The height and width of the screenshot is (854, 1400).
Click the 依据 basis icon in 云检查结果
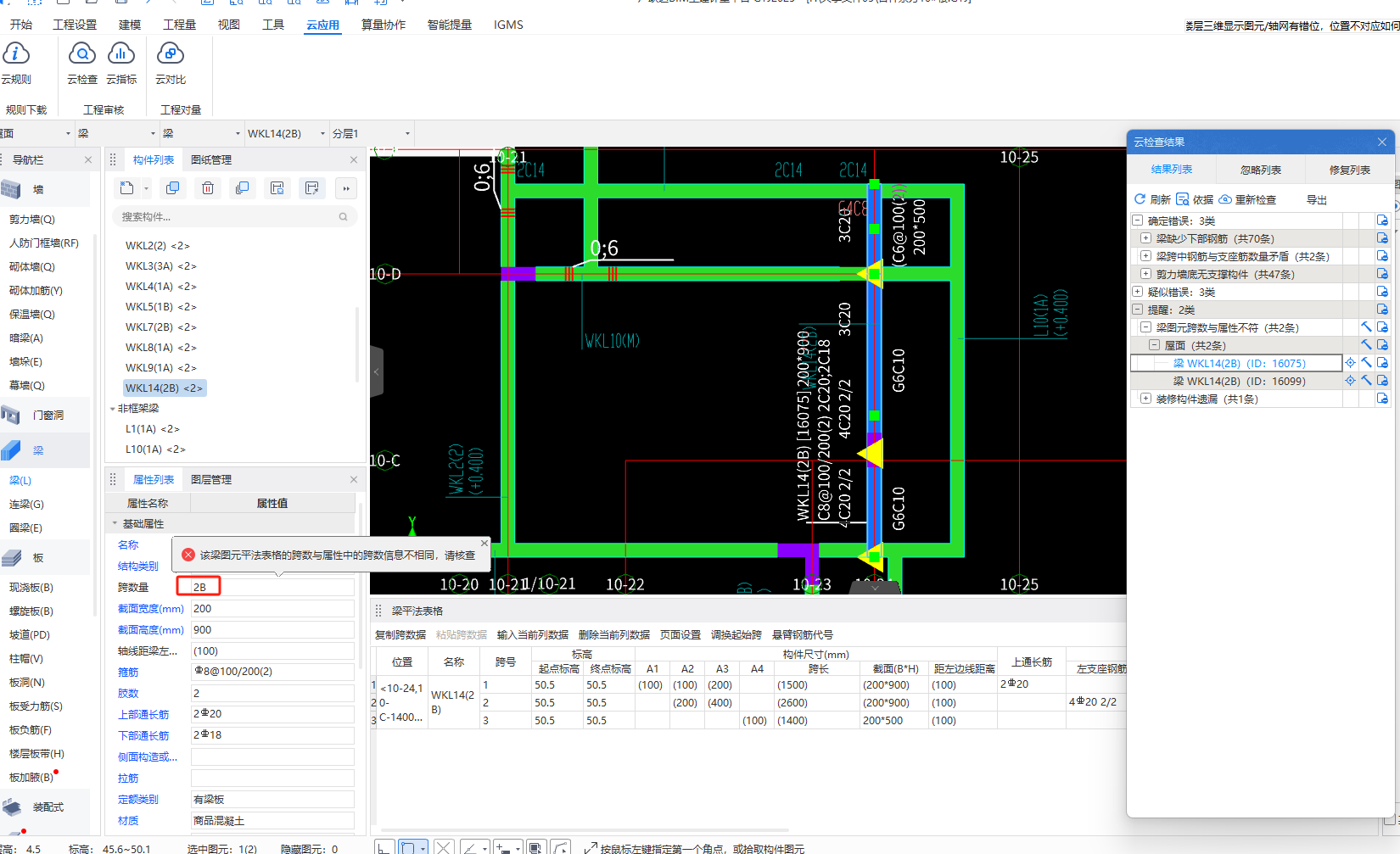1183,199
